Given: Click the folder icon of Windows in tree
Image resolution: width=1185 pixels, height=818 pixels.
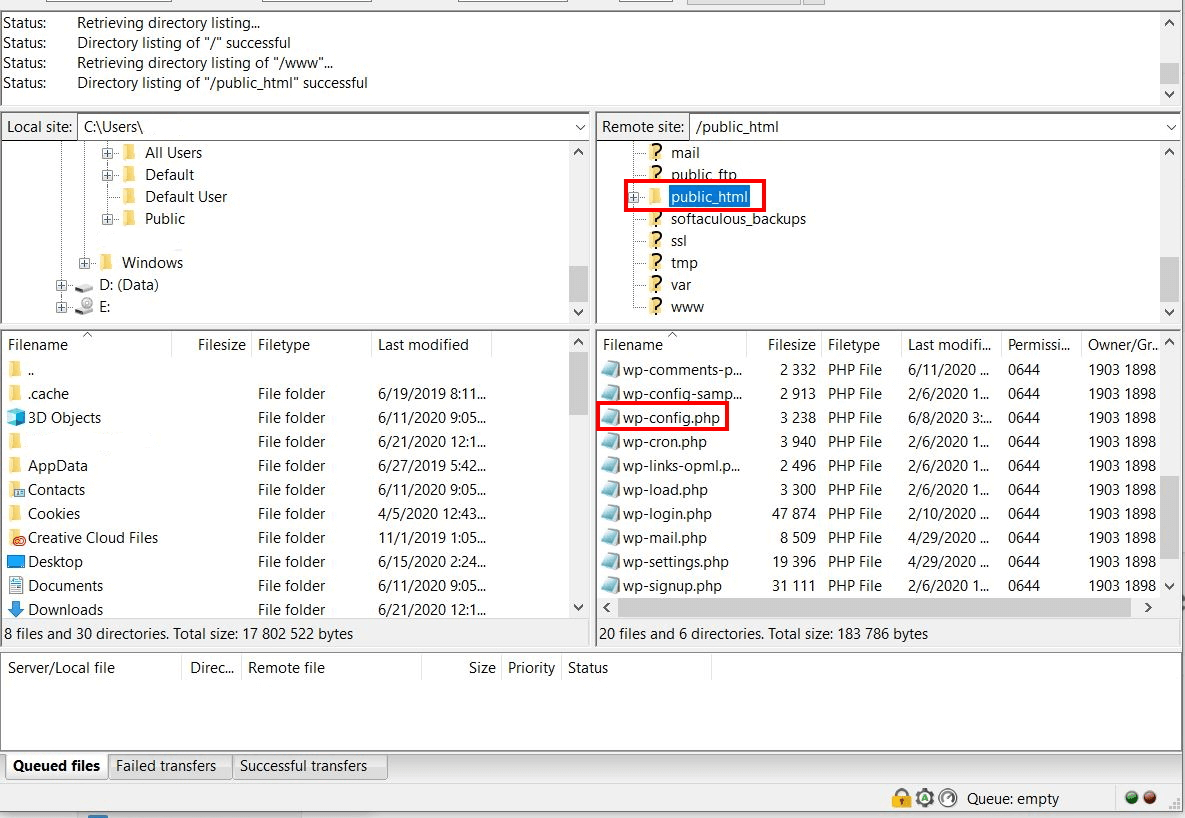Looking at the screenshot, I should tap(107, 262).
